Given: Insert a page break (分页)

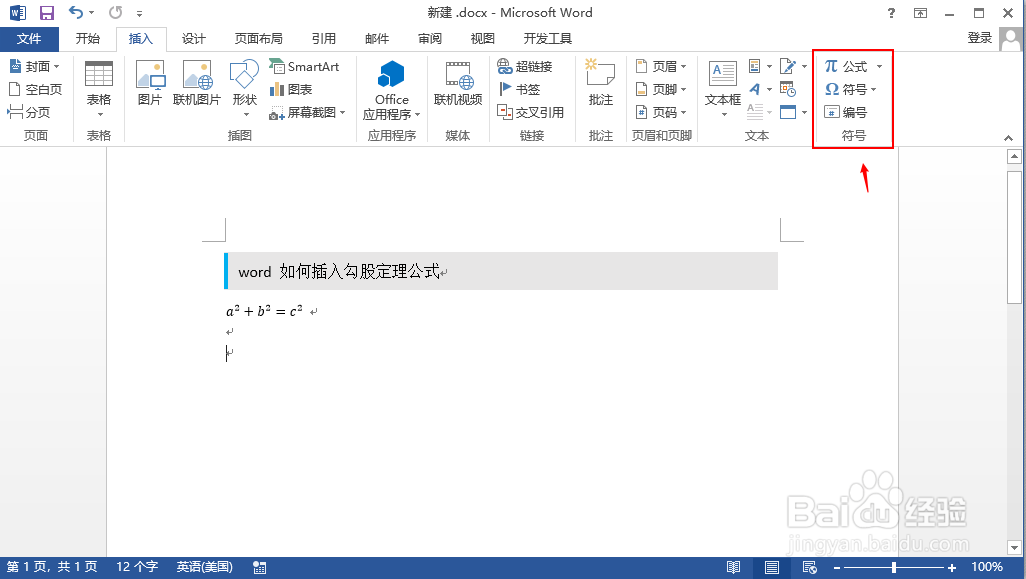Looking at the screenshot, I should point(29,112).
